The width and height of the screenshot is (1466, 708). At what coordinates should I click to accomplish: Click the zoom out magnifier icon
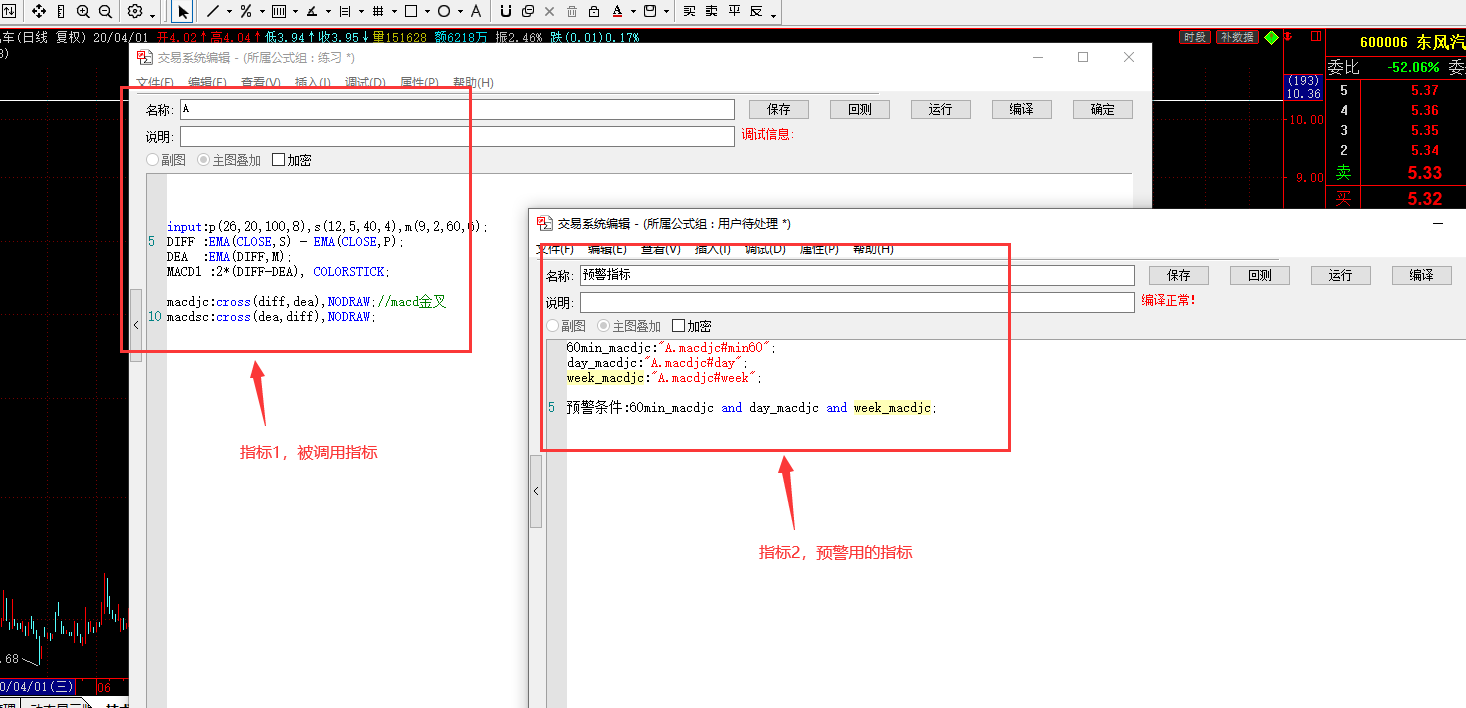point(104,12)
